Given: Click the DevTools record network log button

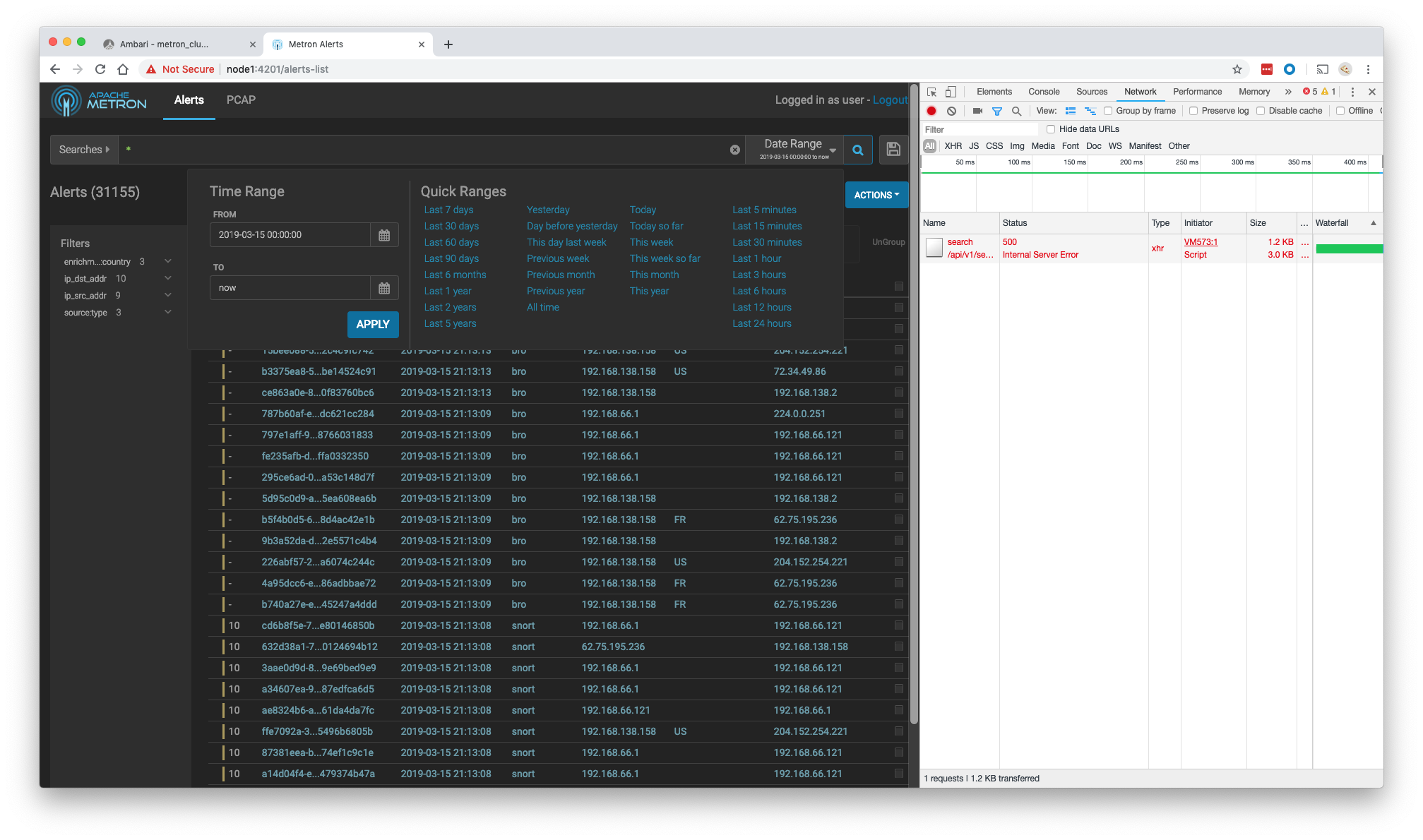Looking at the screenshot, I should tap(931, 111).
